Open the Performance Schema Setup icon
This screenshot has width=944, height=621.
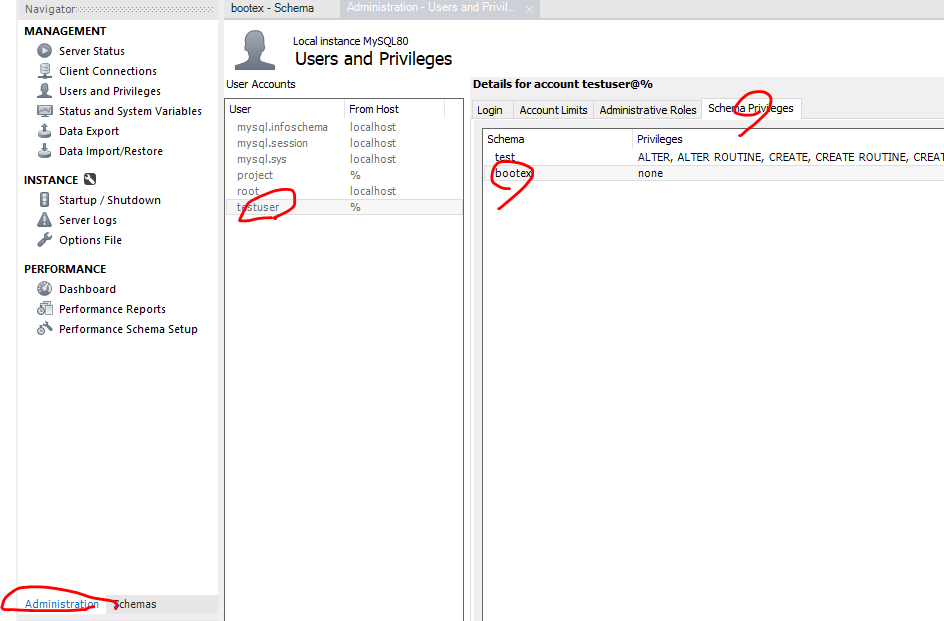45,328
